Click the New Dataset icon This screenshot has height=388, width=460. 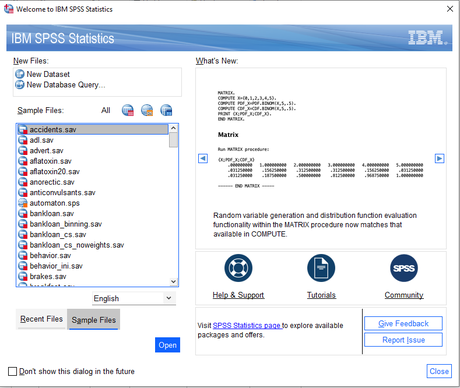20,74
